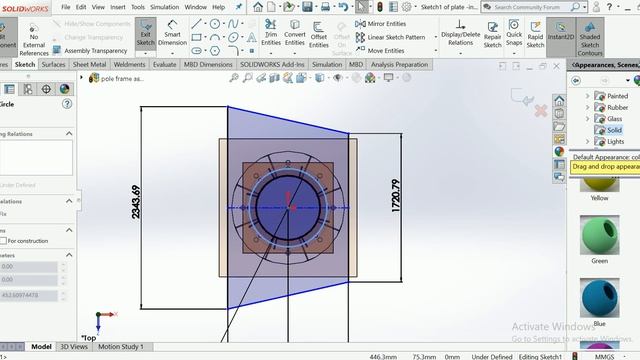Select the Green appearance swatch
This screenshot has width=640, height=360.
[x=599, y=235]
